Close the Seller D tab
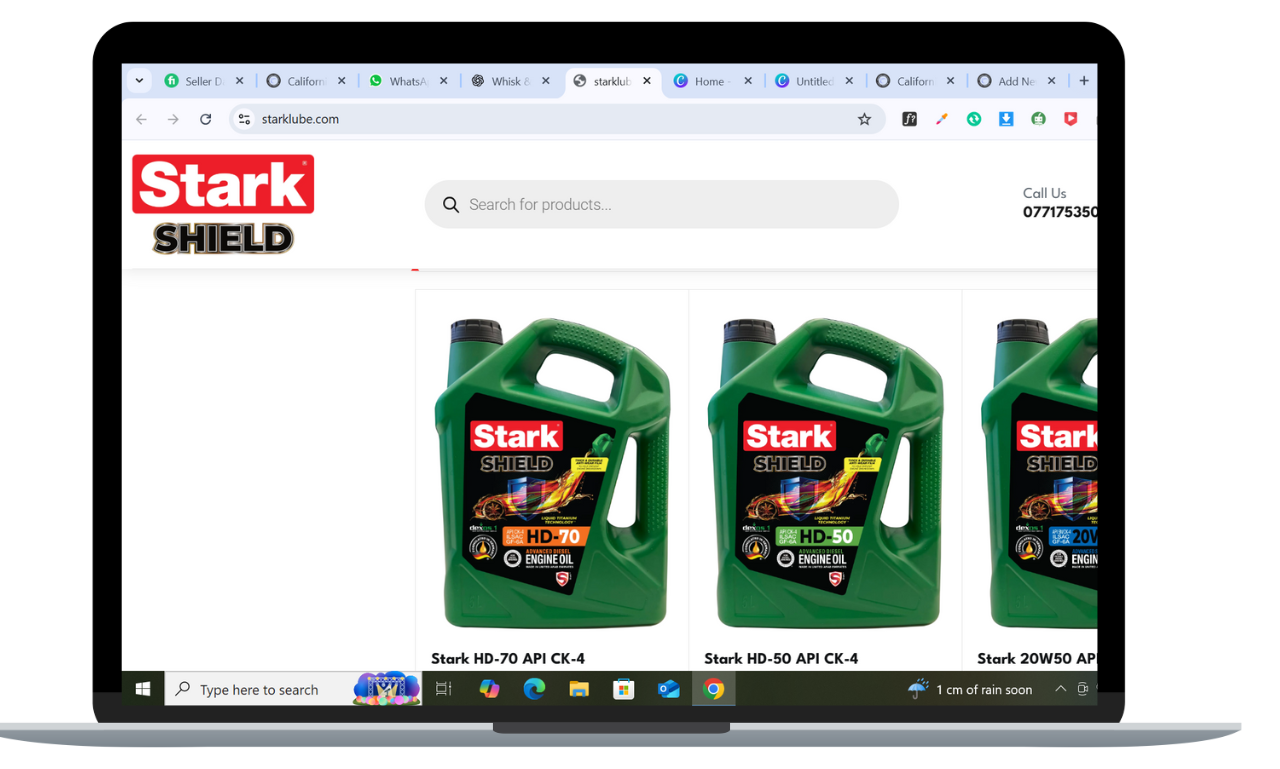 [x=239, y=81]
